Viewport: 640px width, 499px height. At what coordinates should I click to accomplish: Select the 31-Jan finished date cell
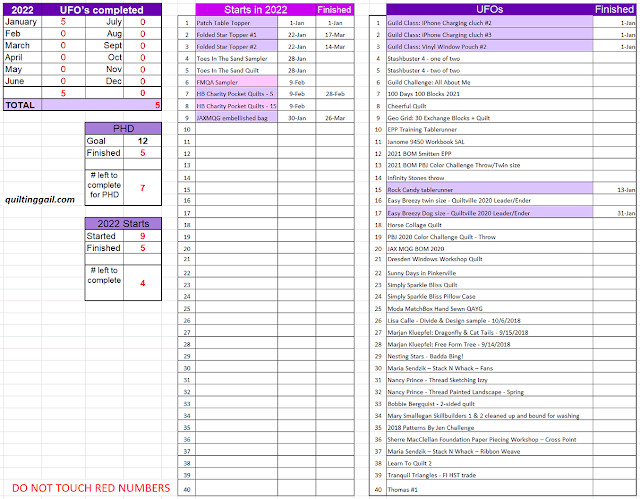[614, 213]
